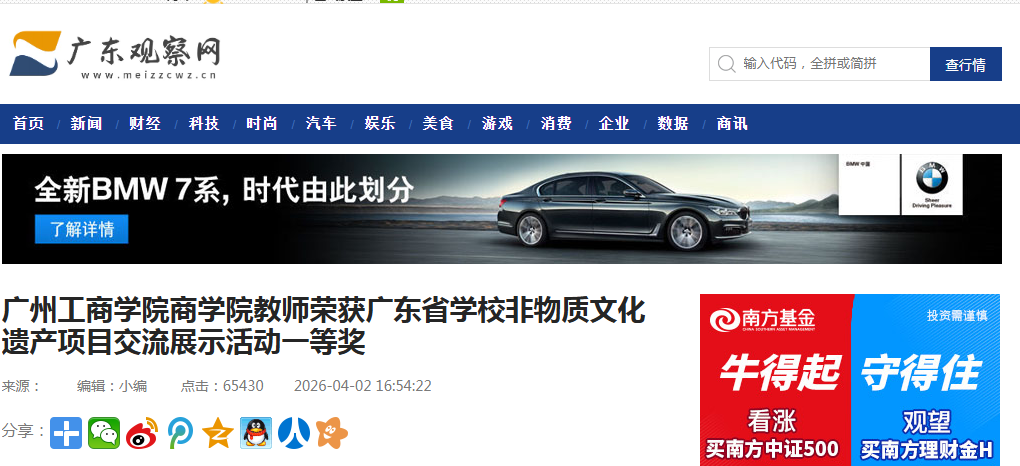Click the 广东观察网 site logo
This screenshot has height=466, width=1020.
(x=115, y=56)
